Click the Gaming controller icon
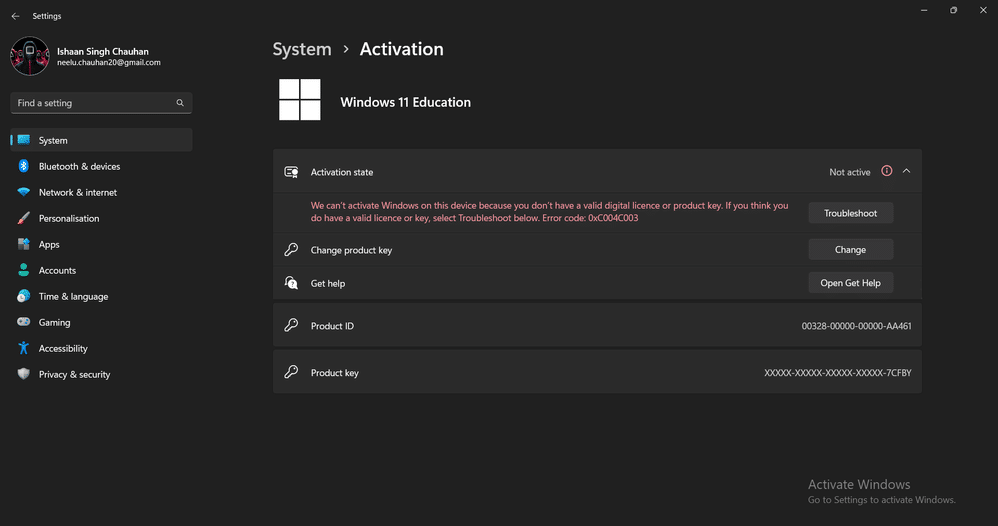This screenshot has width=998, height=526. point(24,322)
